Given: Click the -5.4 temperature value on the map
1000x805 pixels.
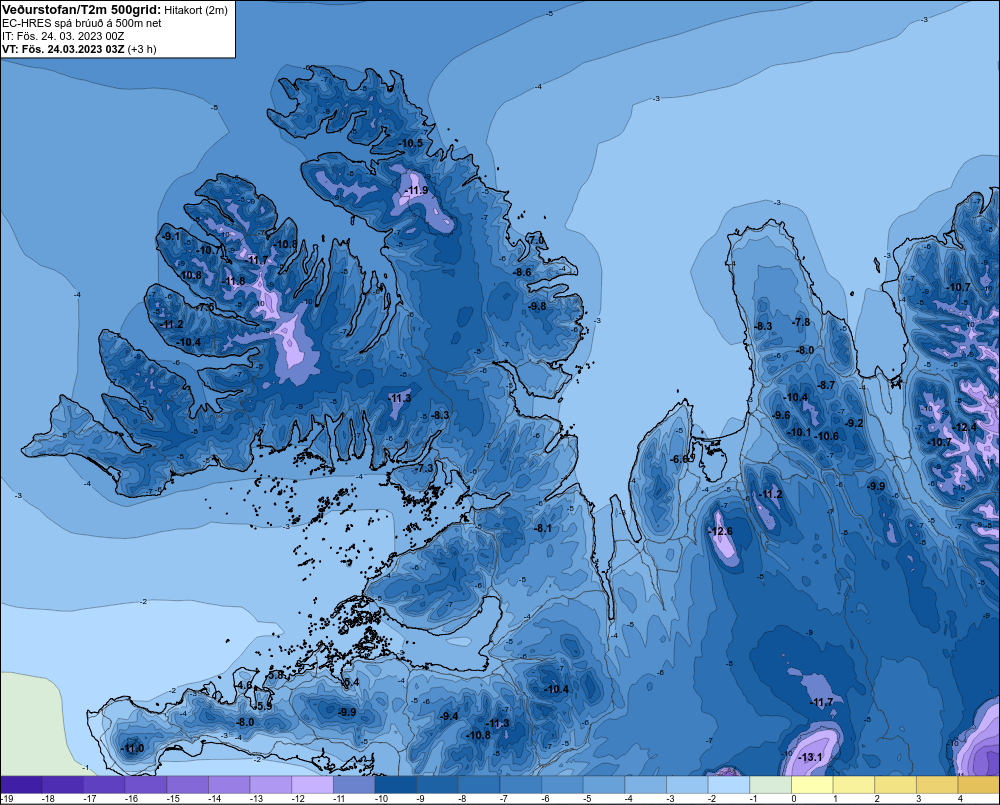Looking at the screenshot, I should click(x=351, y=683).
